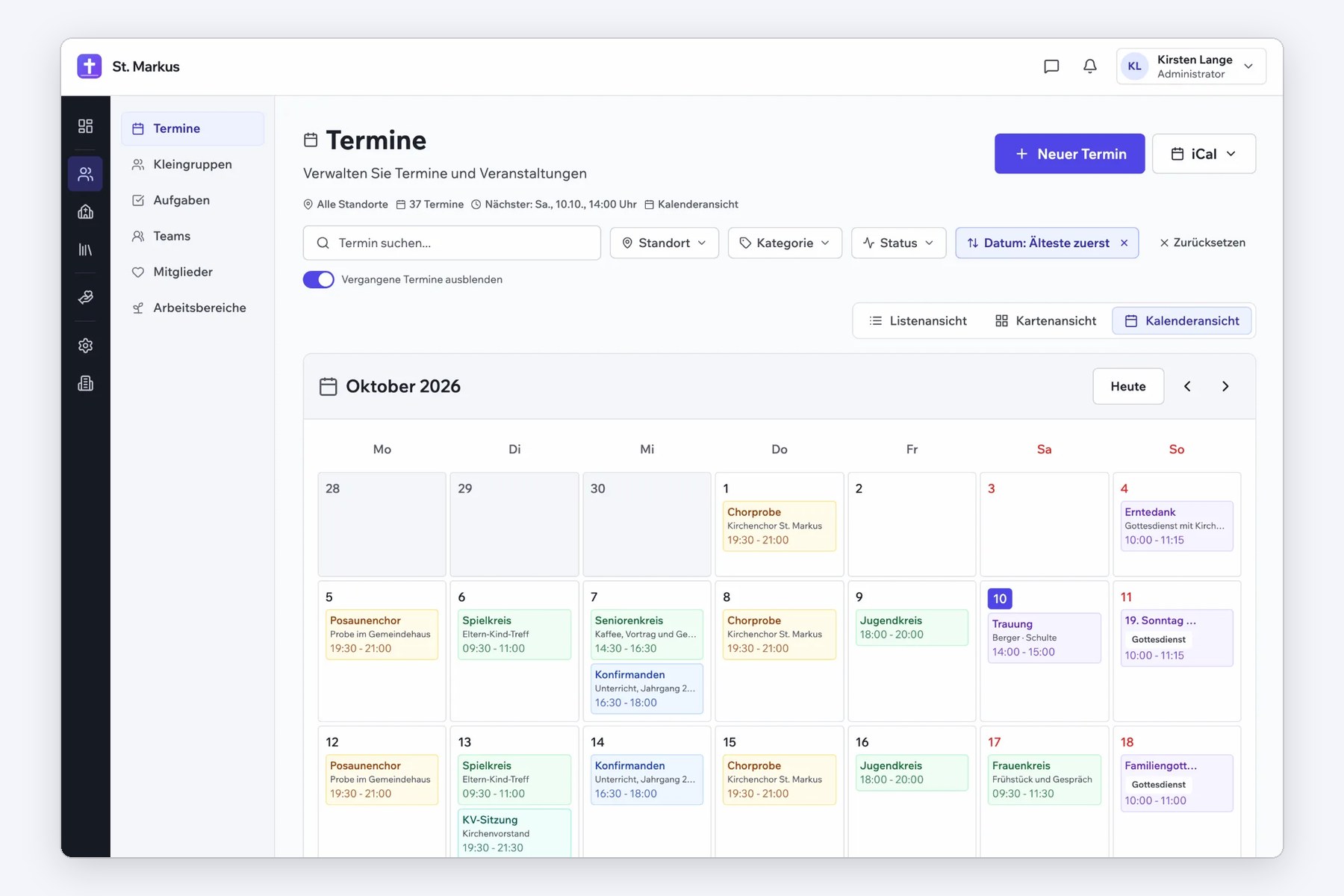Jump to today with Heute button

point(1128,386)
